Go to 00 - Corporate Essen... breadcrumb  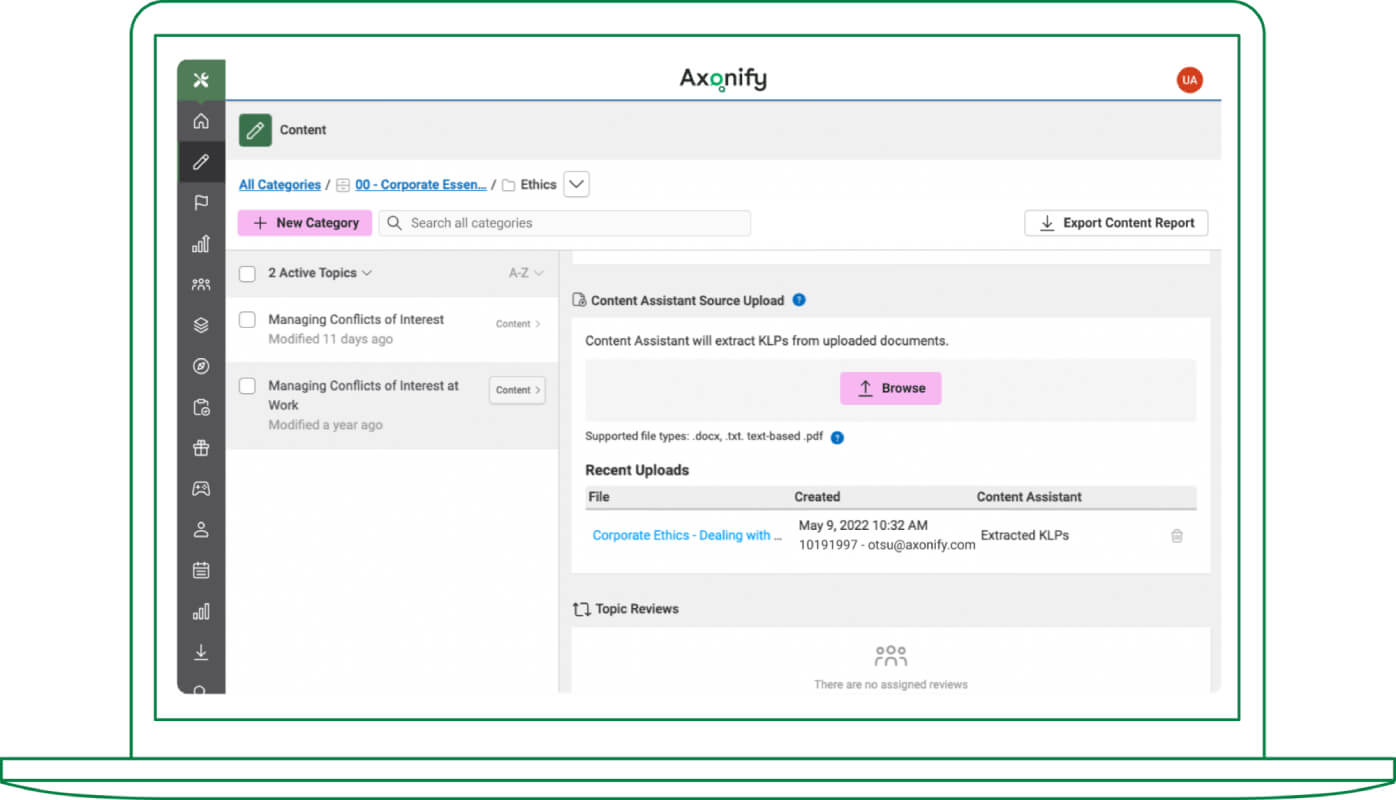tap(421, 185)
